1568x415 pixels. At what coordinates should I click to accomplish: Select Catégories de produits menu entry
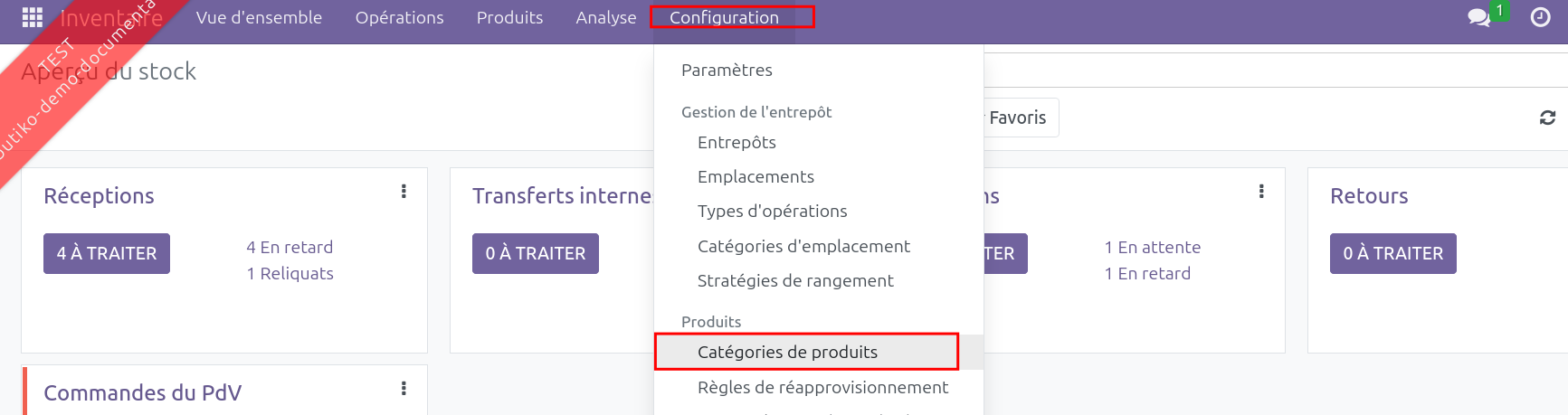(x=787, y=352)
